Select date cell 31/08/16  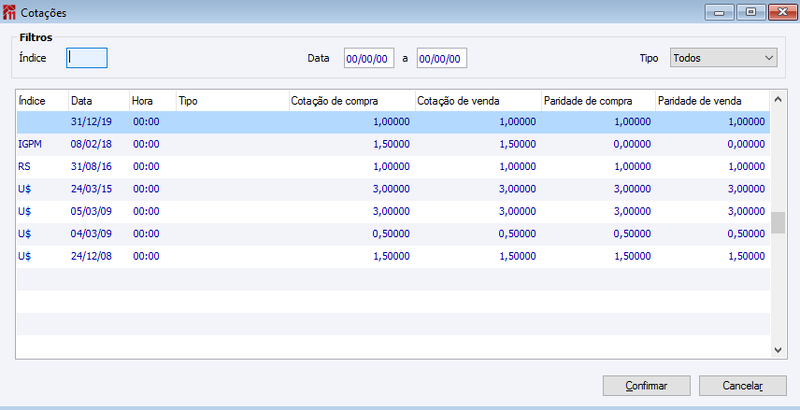click(x=91, y=167)
